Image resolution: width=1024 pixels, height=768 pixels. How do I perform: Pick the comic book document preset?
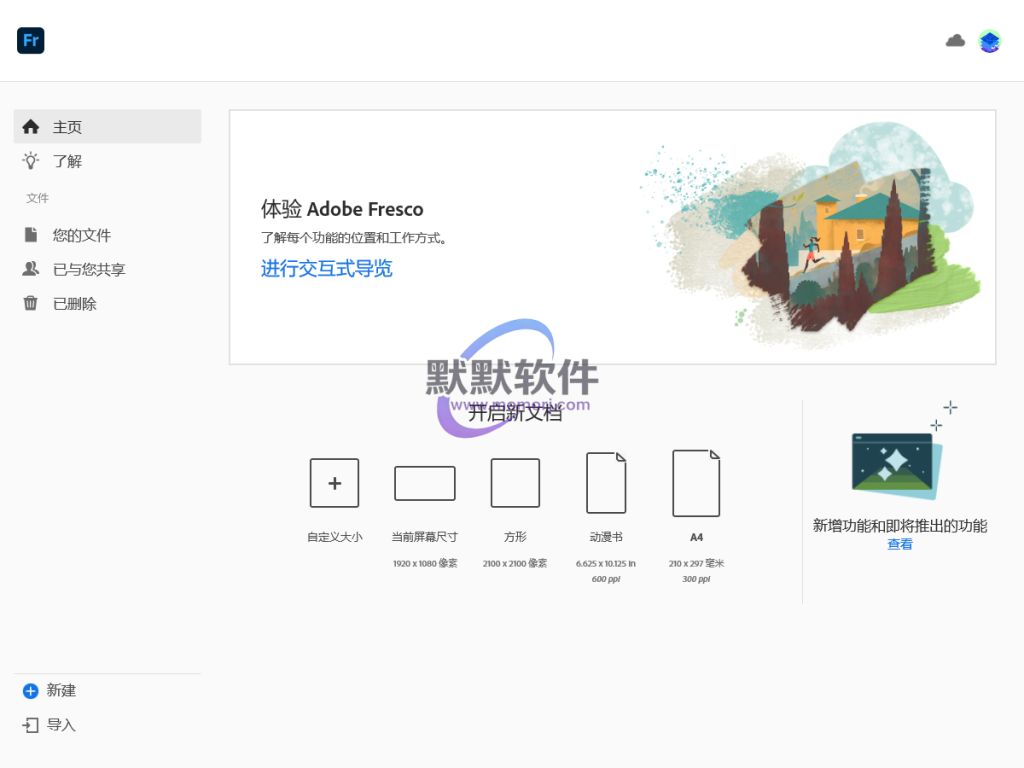pyautogui.click(x=606, y=483)
